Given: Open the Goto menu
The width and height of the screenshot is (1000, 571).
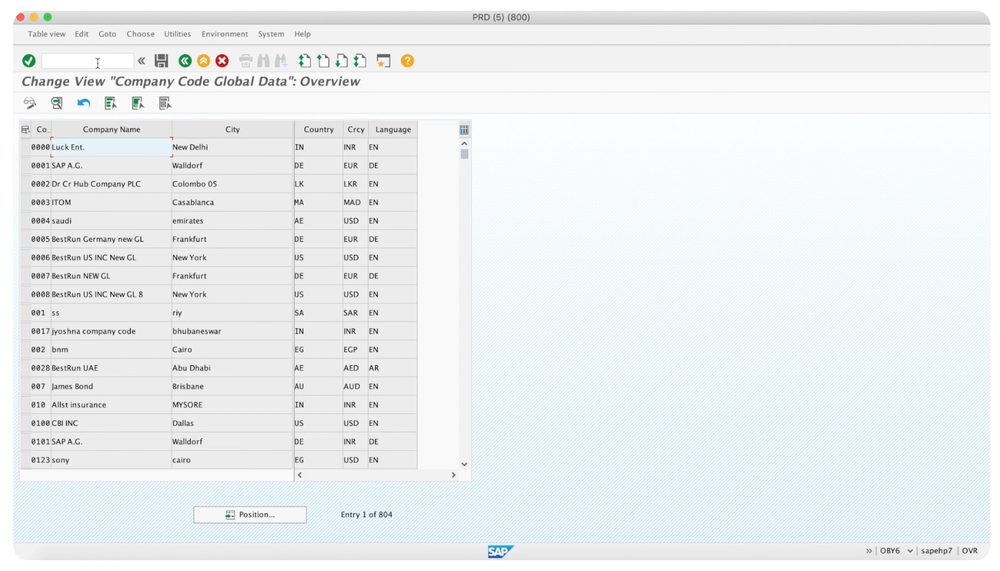Looking at the screenshot, I should 107,34.
